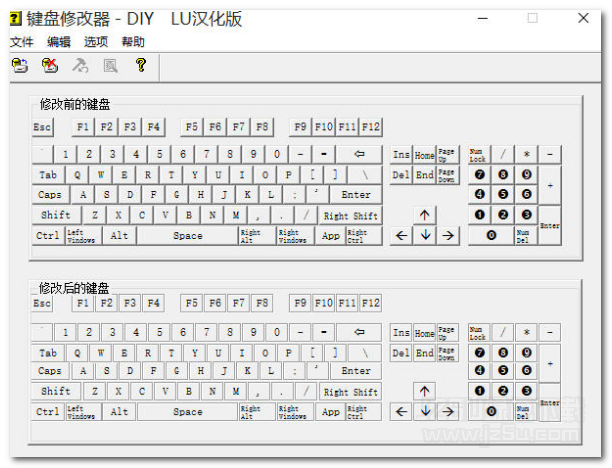The width and height of the screenshot is (612, 468).
Task: Click Tab key in 修改后的键盘
Action: [48, 353]
